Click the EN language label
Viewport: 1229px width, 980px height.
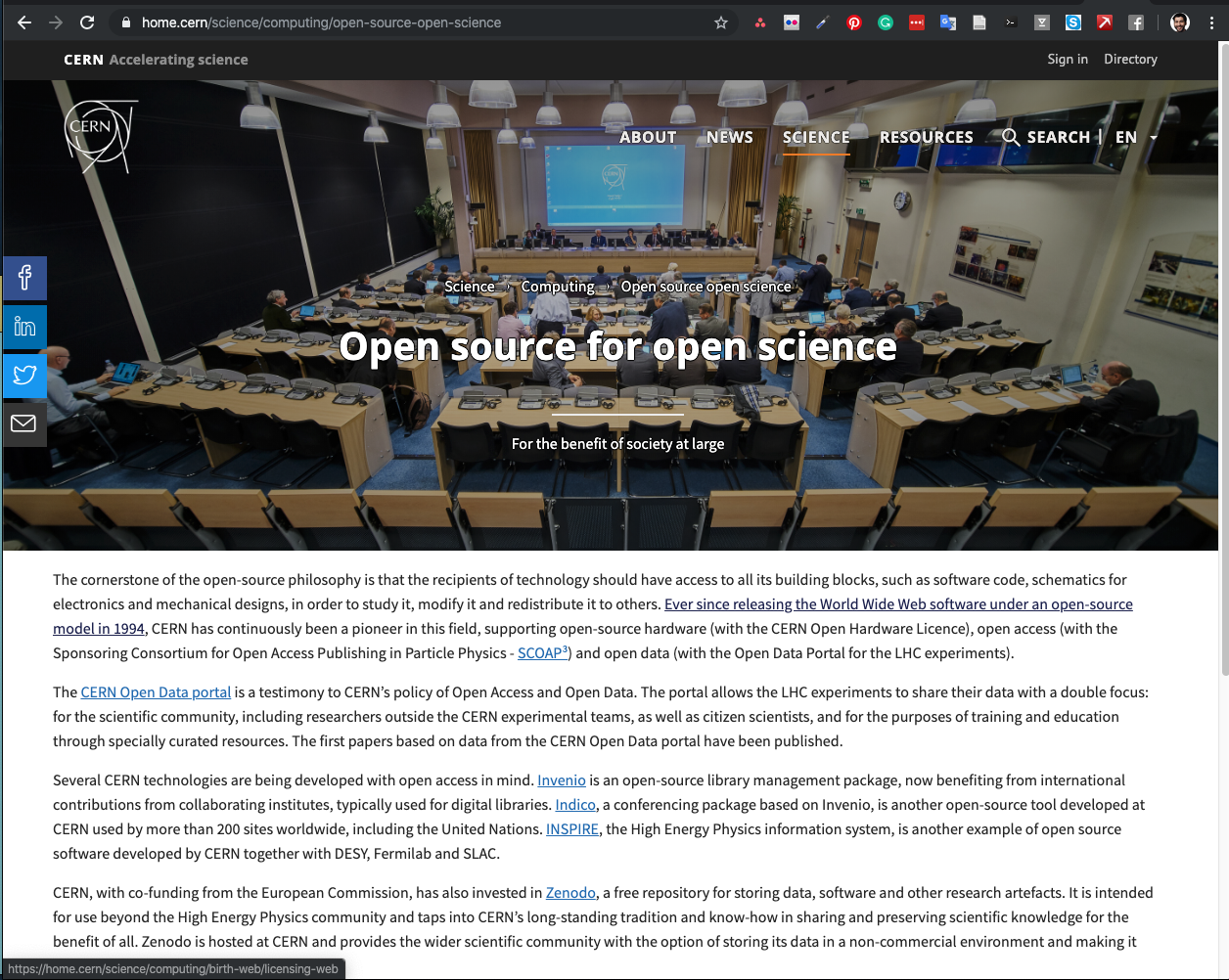[x=1126, y=137]
